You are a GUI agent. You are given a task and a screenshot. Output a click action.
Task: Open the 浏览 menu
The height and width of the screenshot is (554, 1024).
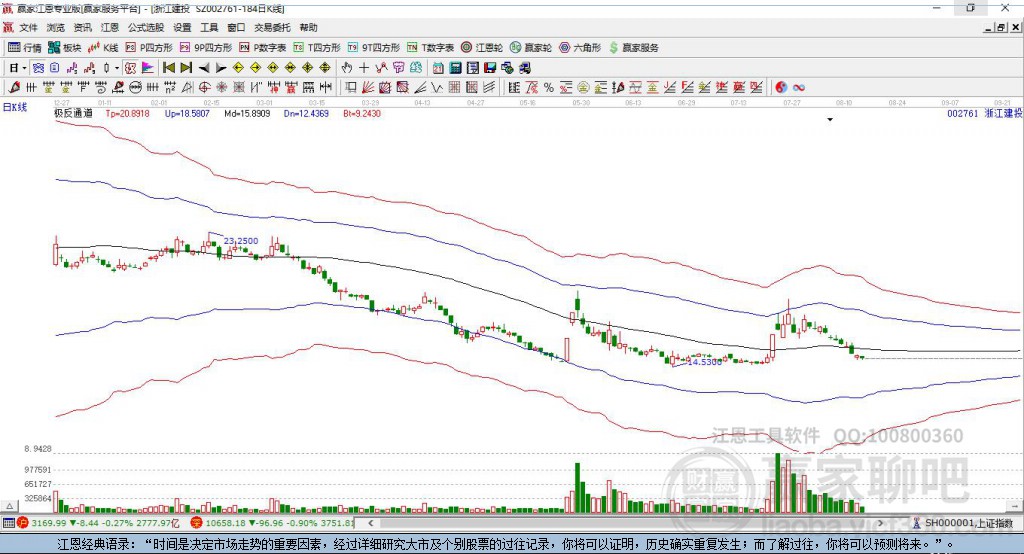tap(56, 27)
